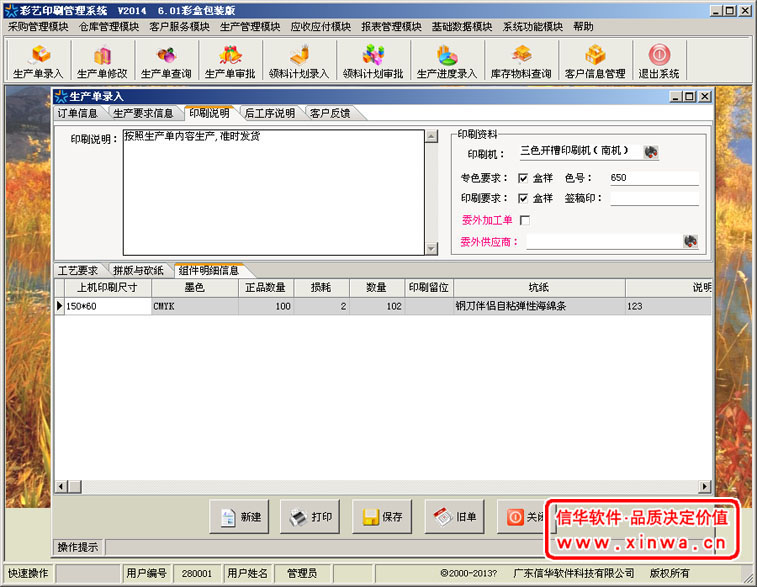Switch to 订单信息 tab
Screen dimensions: 757x587
78,113
